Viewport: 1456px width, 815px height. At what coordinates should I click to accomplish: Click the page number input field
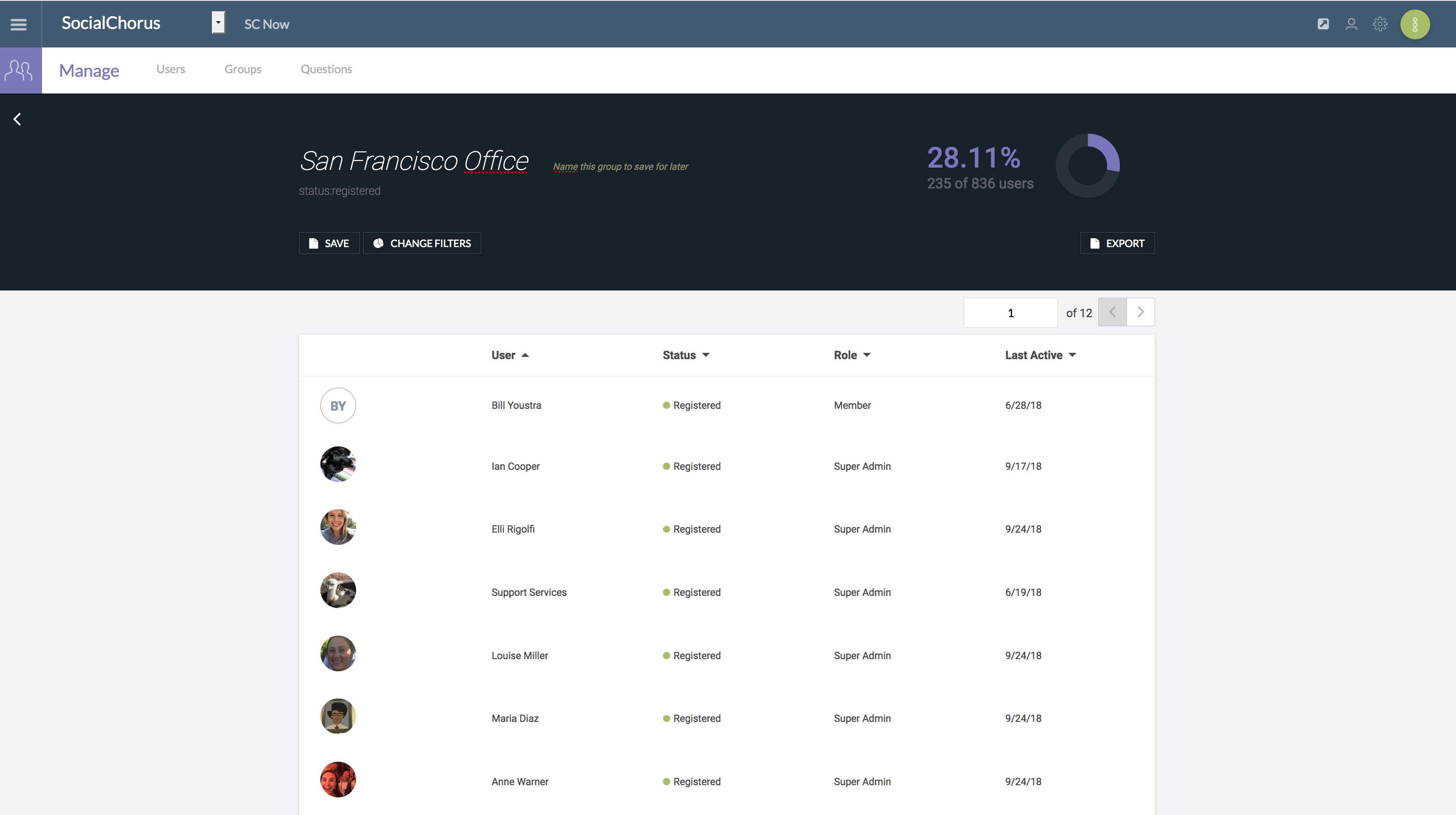1010,313
